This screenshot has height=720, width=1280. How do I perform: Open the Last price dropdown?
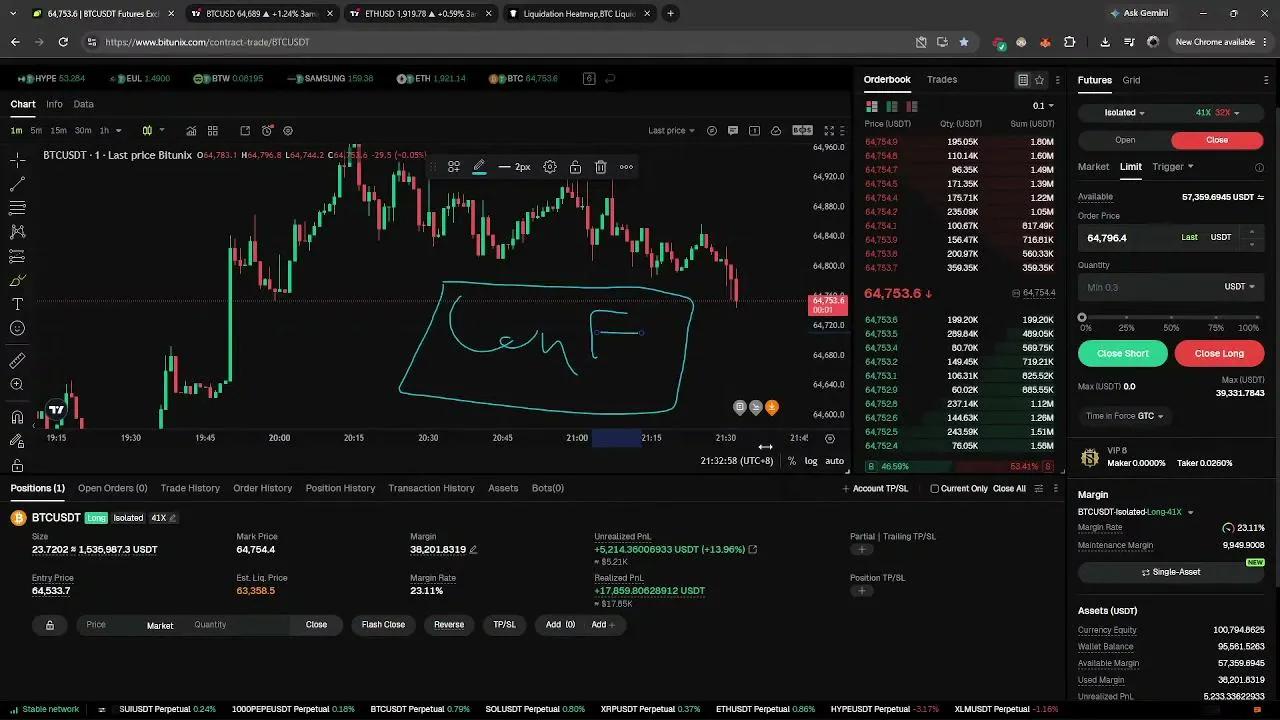coord(671,131)
